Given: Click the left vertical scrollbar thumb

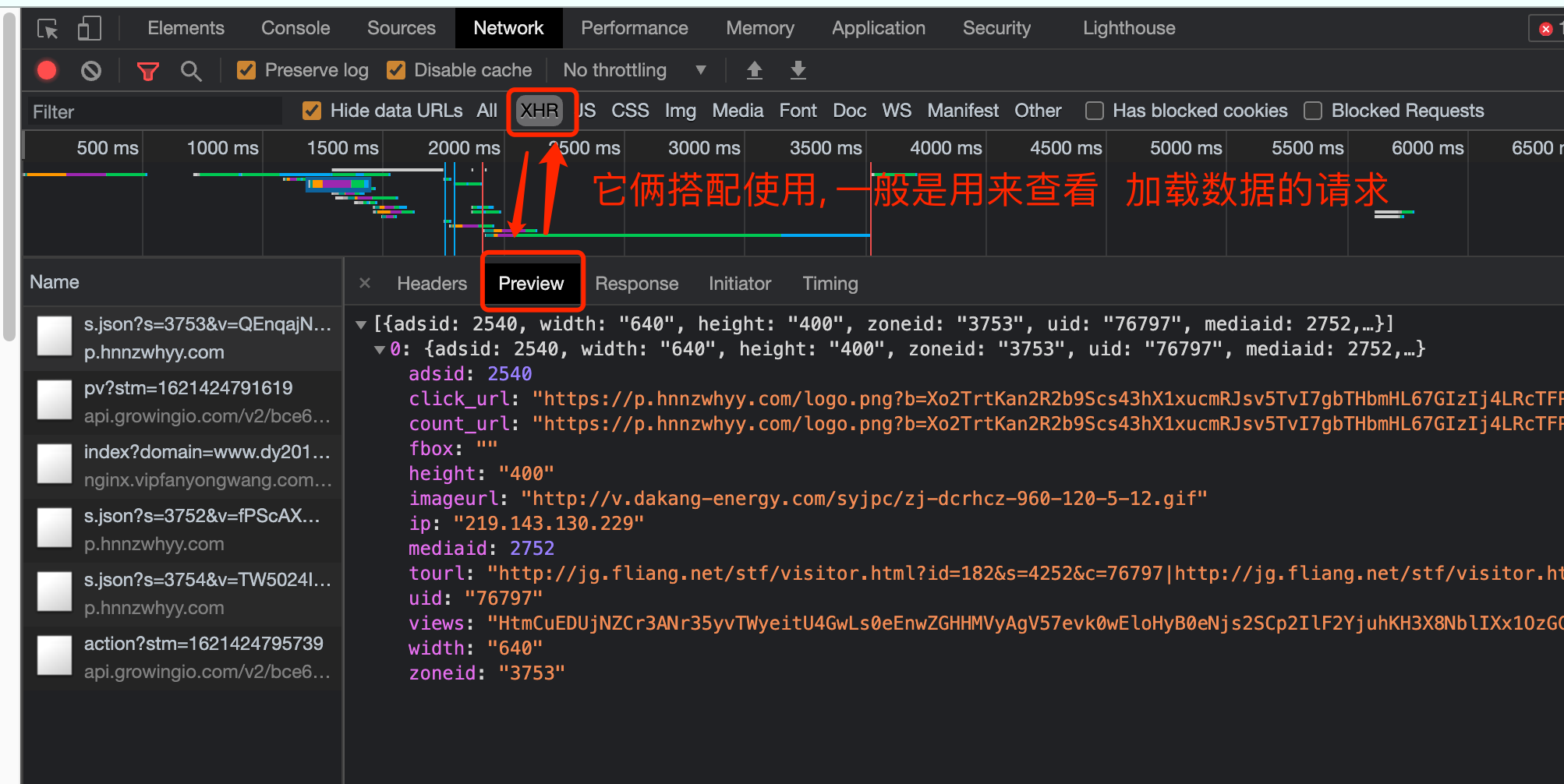Looking at the screenshot, I should pyautogui.click(x=9, y=175).
